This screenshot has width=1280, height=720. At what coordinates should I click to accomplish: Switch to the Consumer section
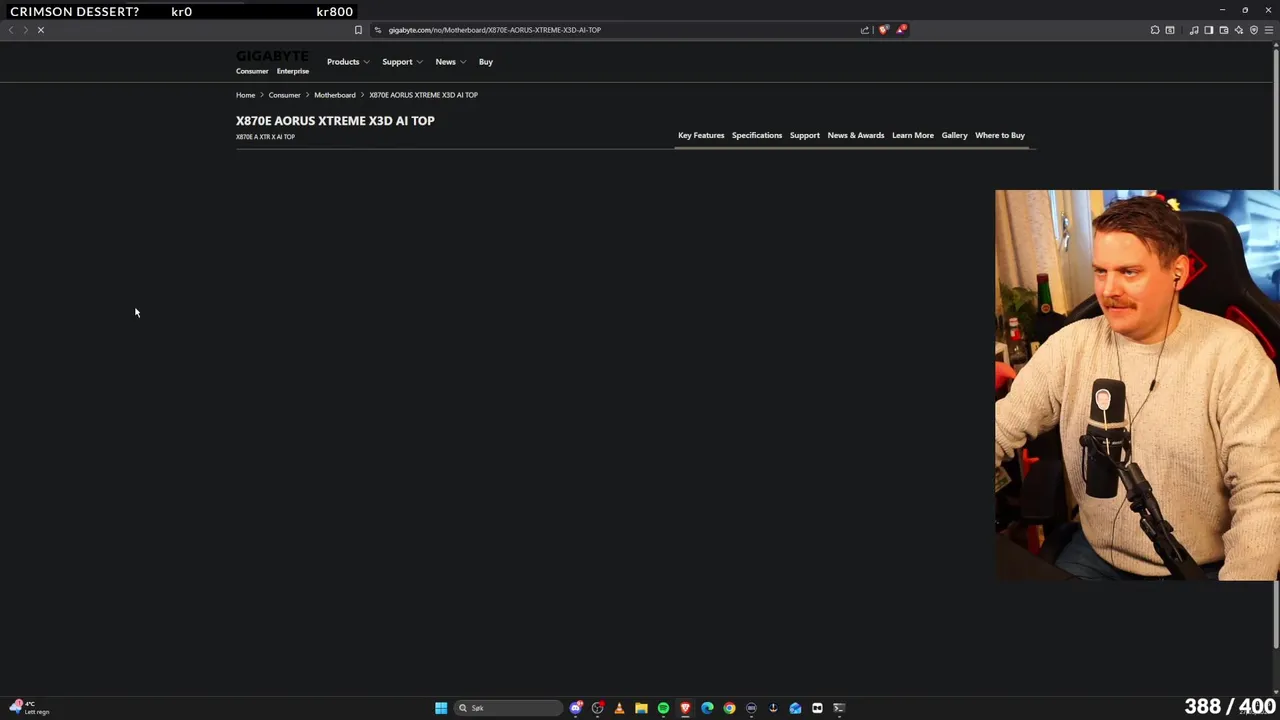tap(252, 71)
